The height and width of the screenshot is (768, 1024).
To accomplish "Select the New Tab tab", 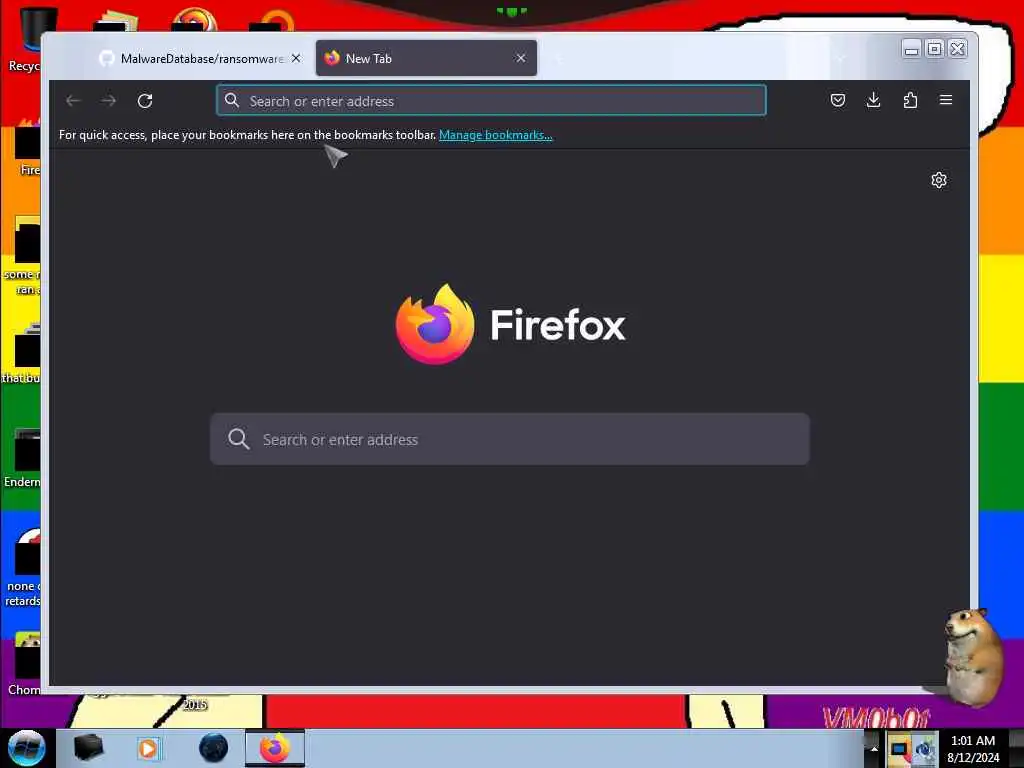I will 426,58.
